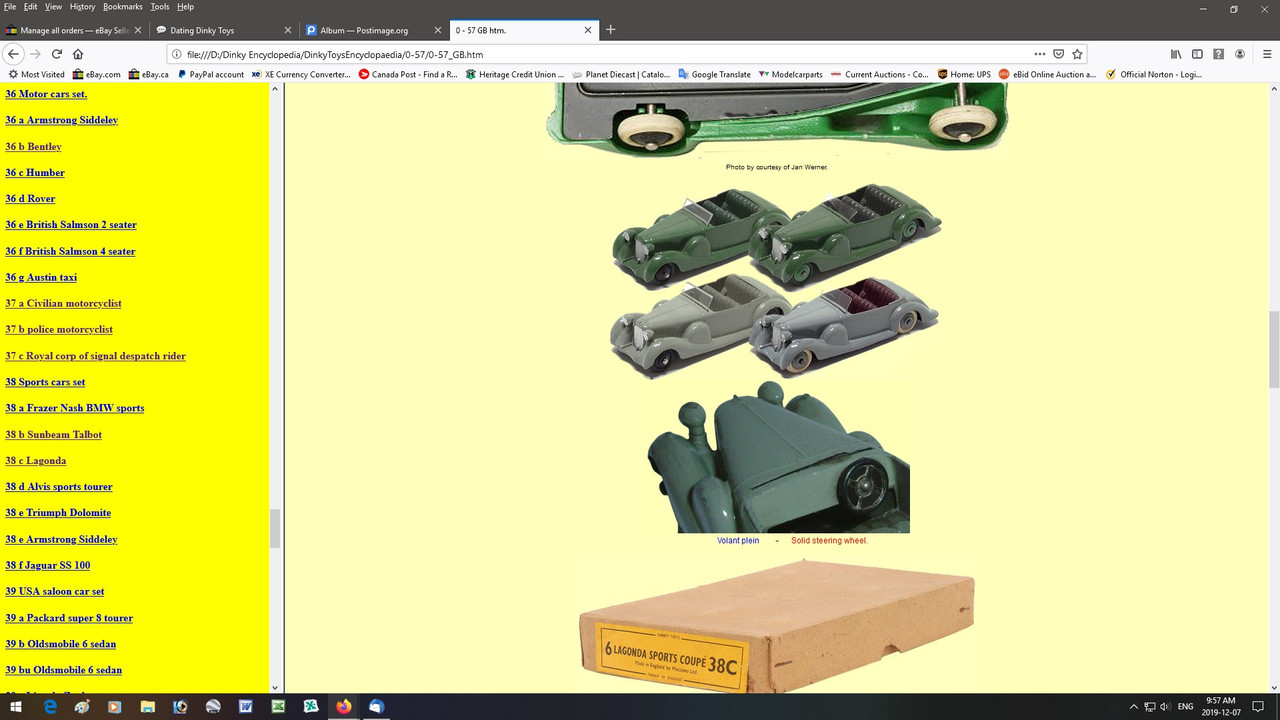Open the Home: UPS bookmark

click(x=963, y=74)
